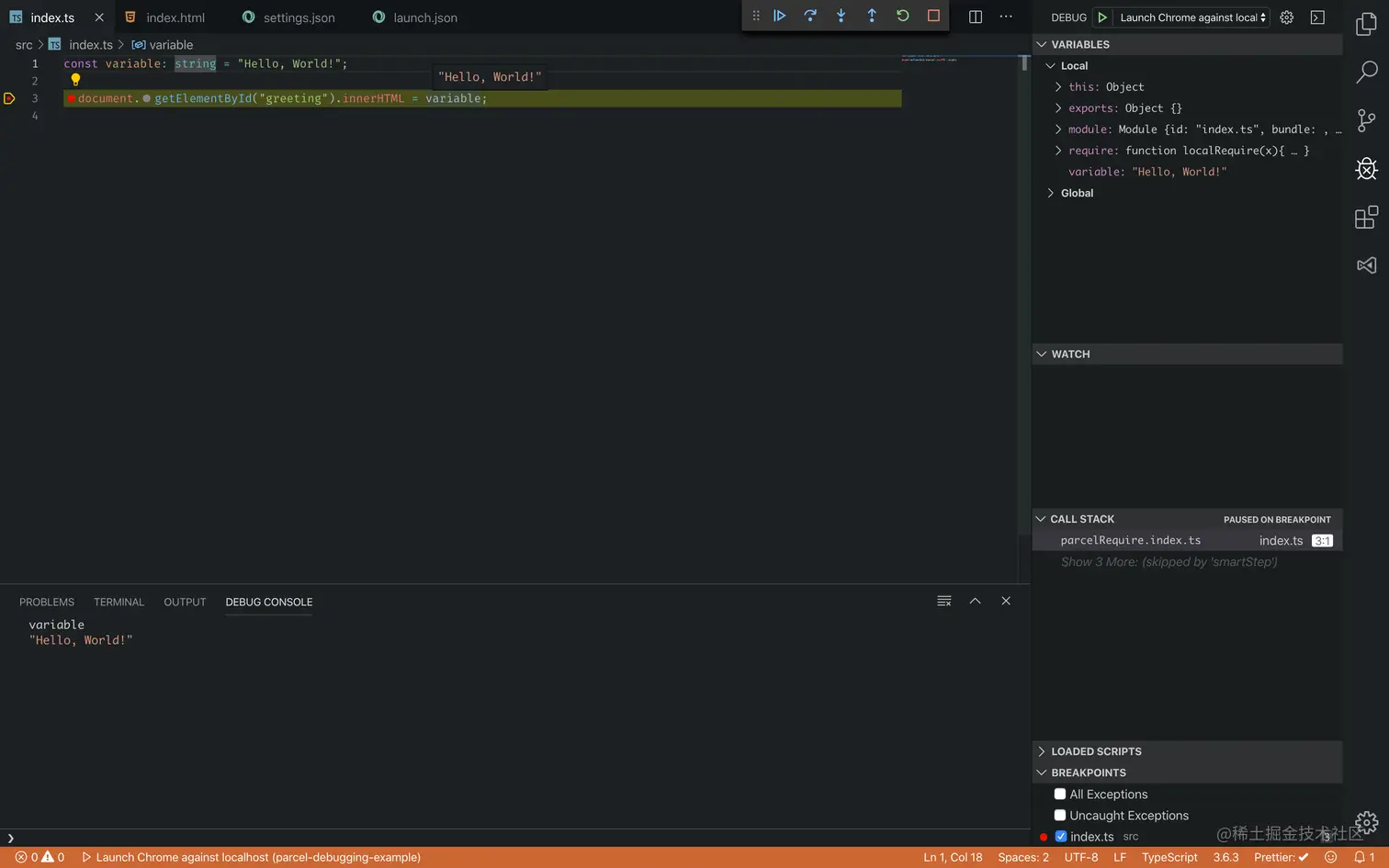Restart the debug session
Image resolution: width=1389 pixels, height=868 pixels.
click(903, 16)
